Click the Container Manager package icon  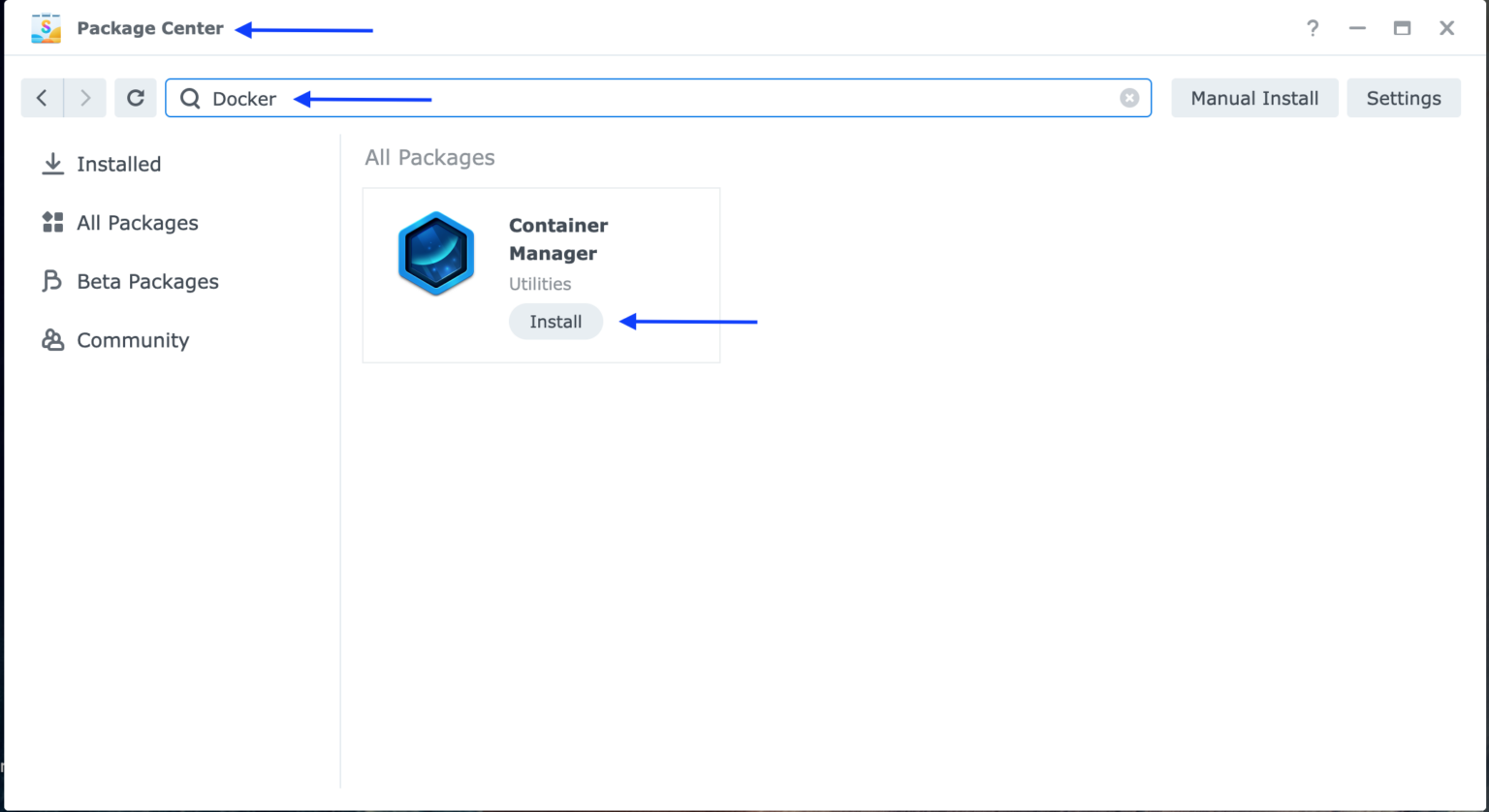435,253
